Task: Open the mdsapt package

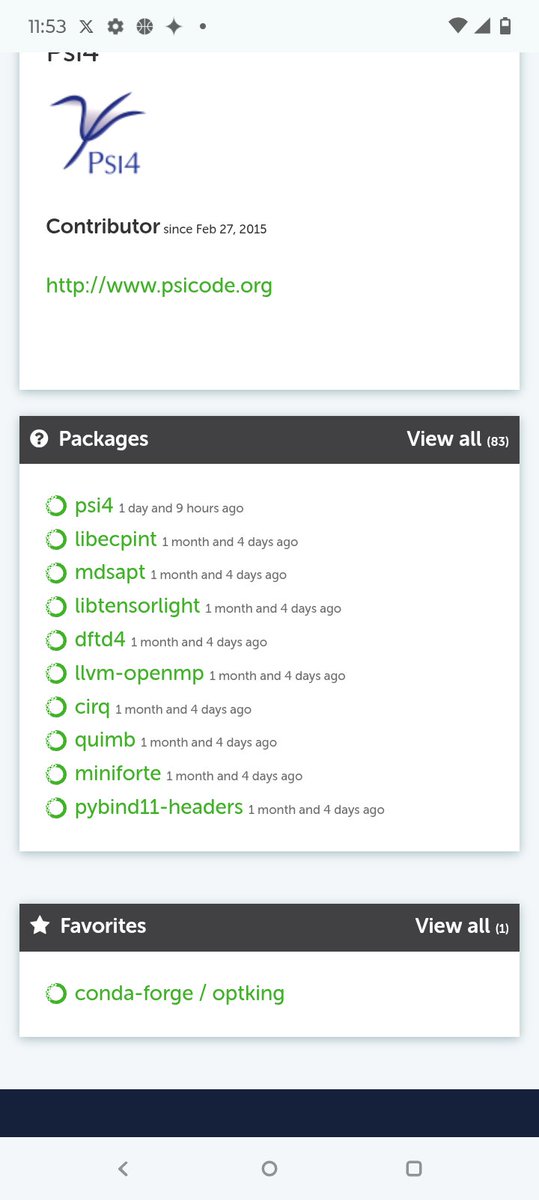Action: click(x=110, y=574)
